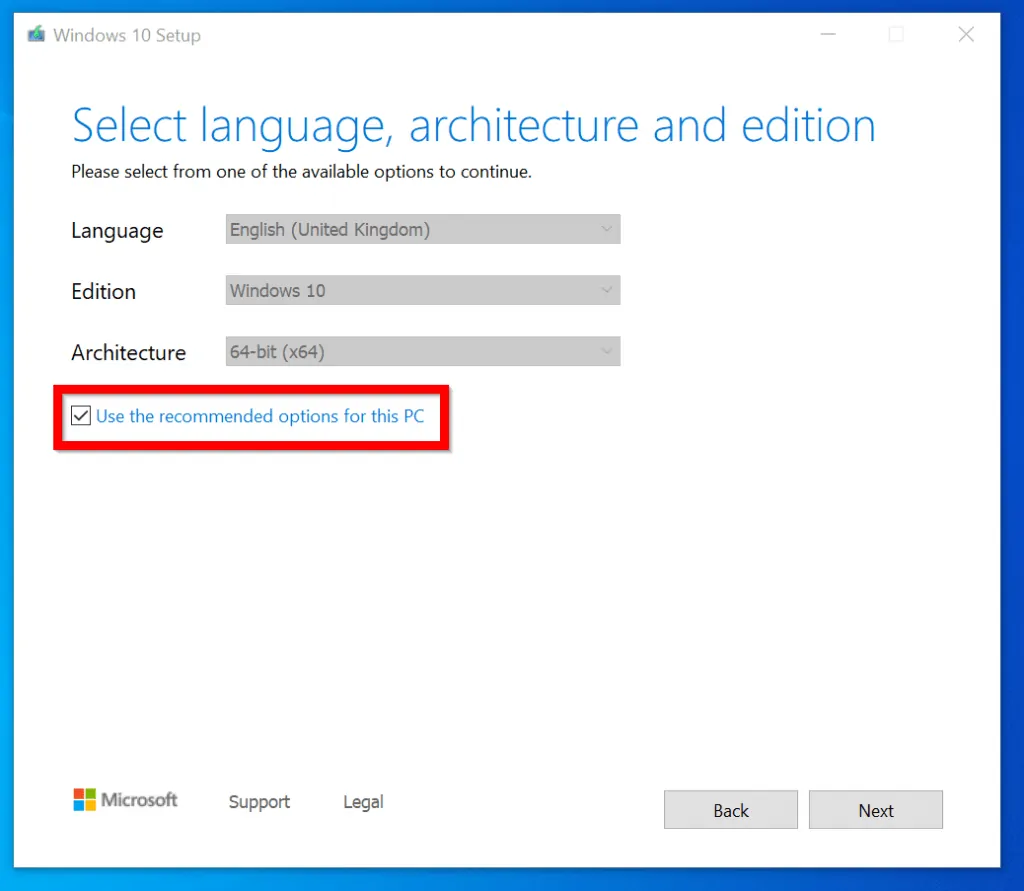Minimize the Windows 10 Setup window
The width and height of the screenshot is (1024, 891).
coord(828,34)
